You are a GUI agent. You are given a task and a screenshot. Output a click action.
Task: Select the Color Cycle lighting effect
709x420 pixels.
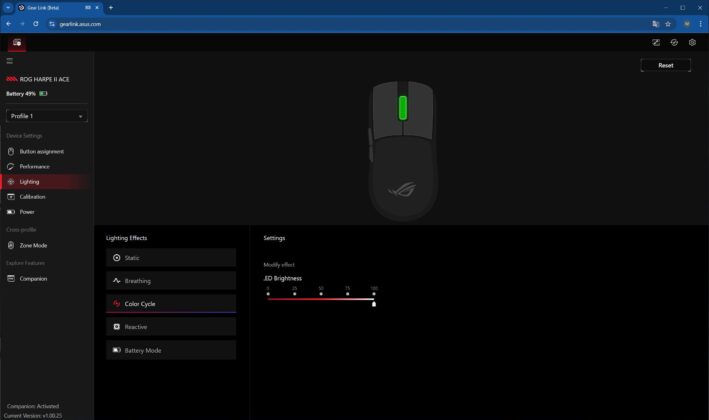point(171,304)
